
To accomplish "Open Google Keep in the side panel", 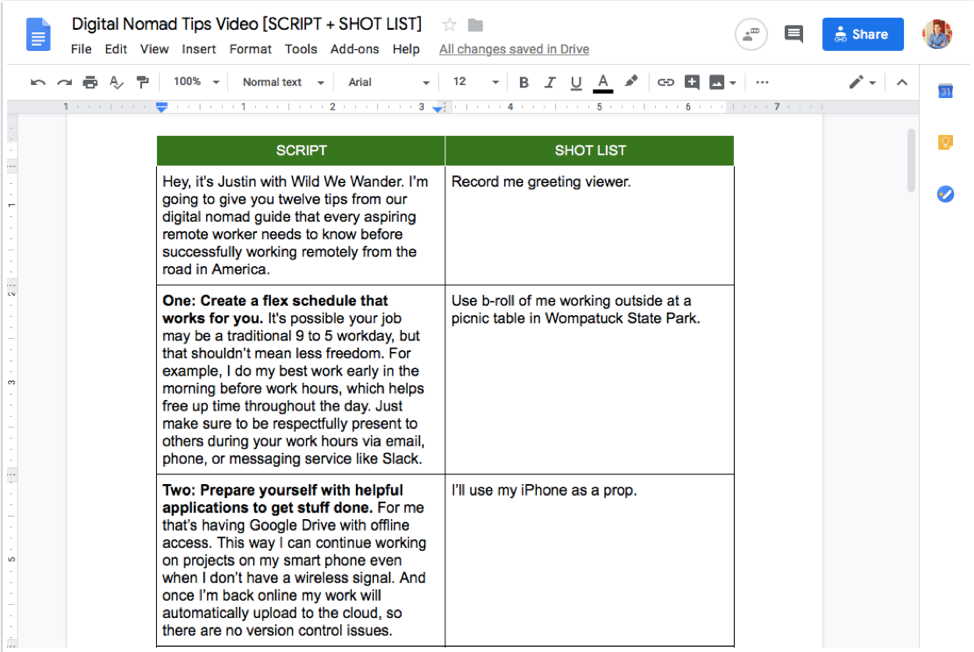I will 945,143.
